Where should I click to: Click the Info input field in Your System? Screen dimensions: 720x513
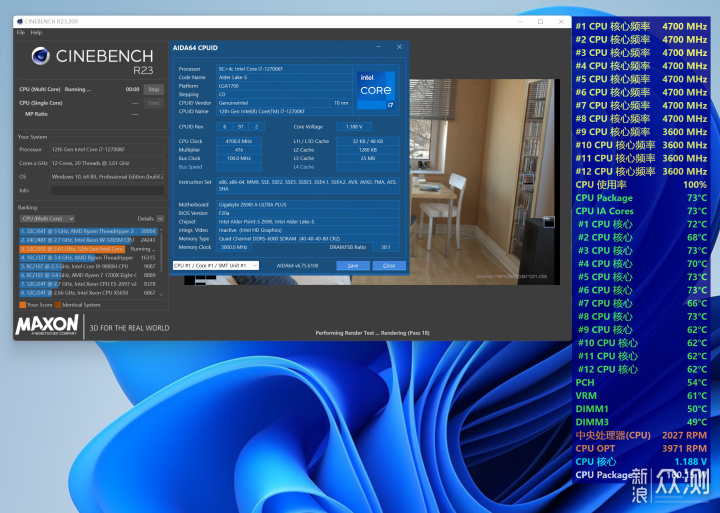pos(107,191)
